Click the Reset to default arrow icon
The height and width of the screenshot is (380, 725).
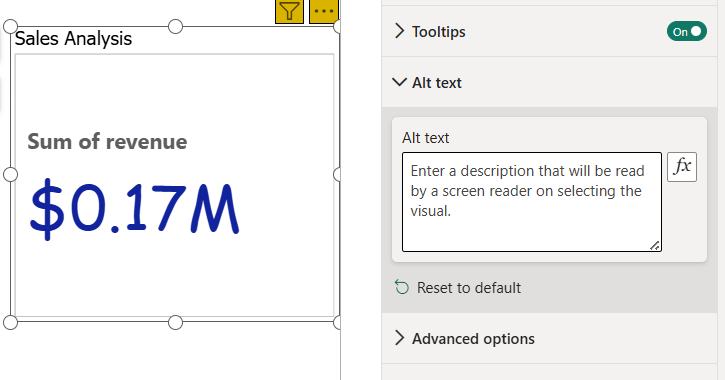402,287
